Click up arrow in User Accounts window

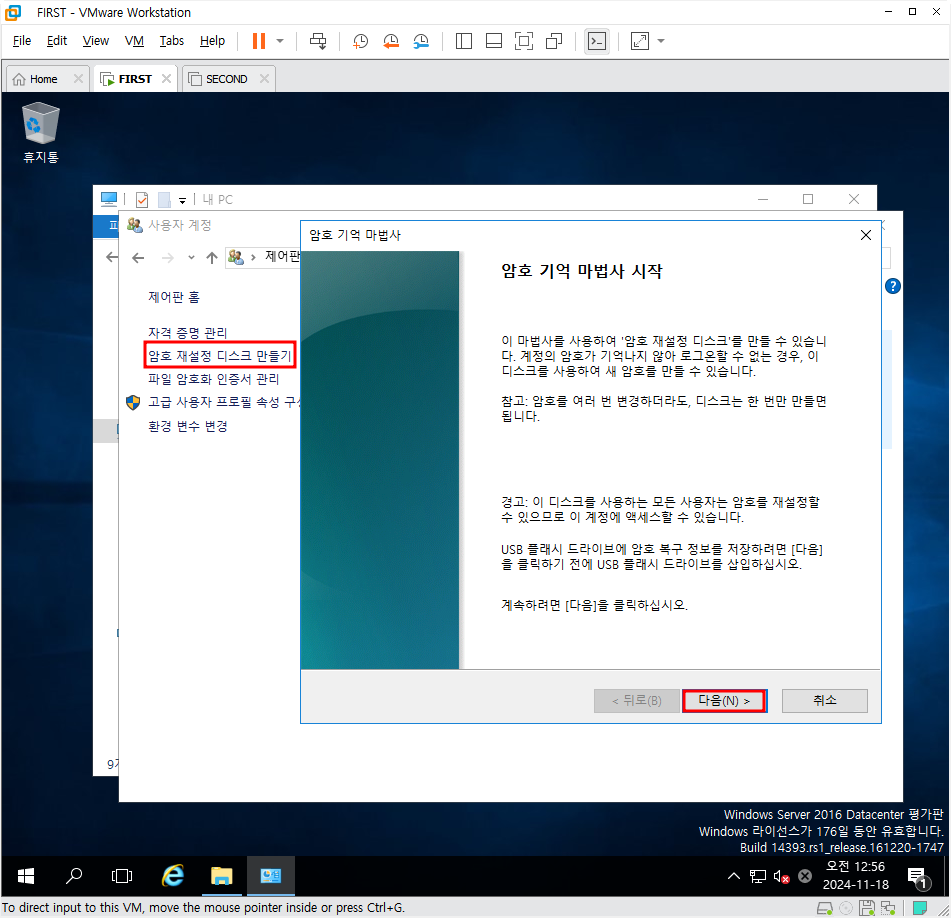pyautogui.click(x=212, y=258)
